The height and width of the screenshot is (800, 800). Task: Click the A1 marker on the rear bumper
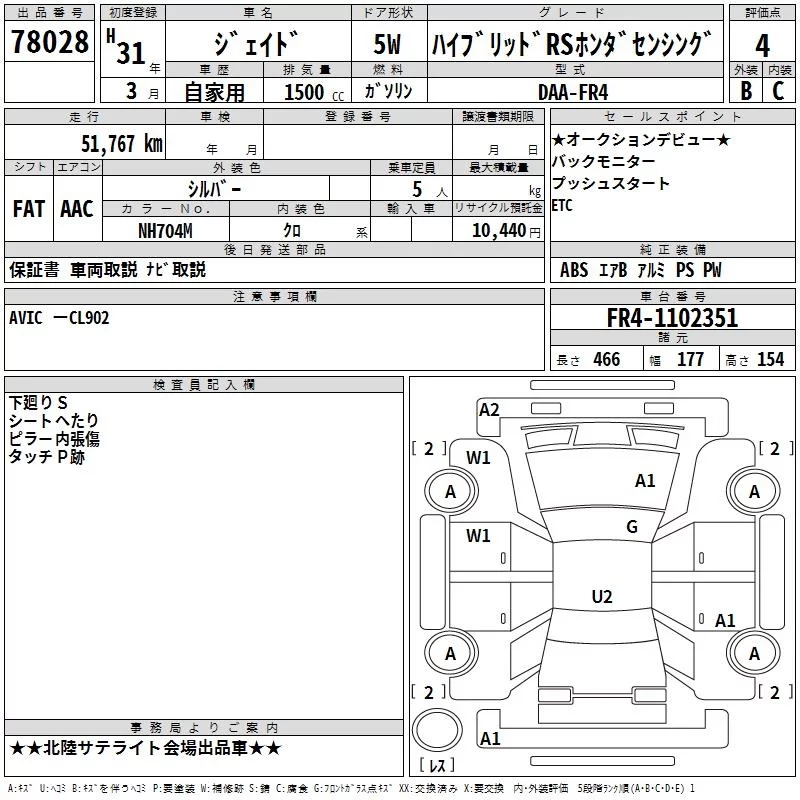coord(490,739)
